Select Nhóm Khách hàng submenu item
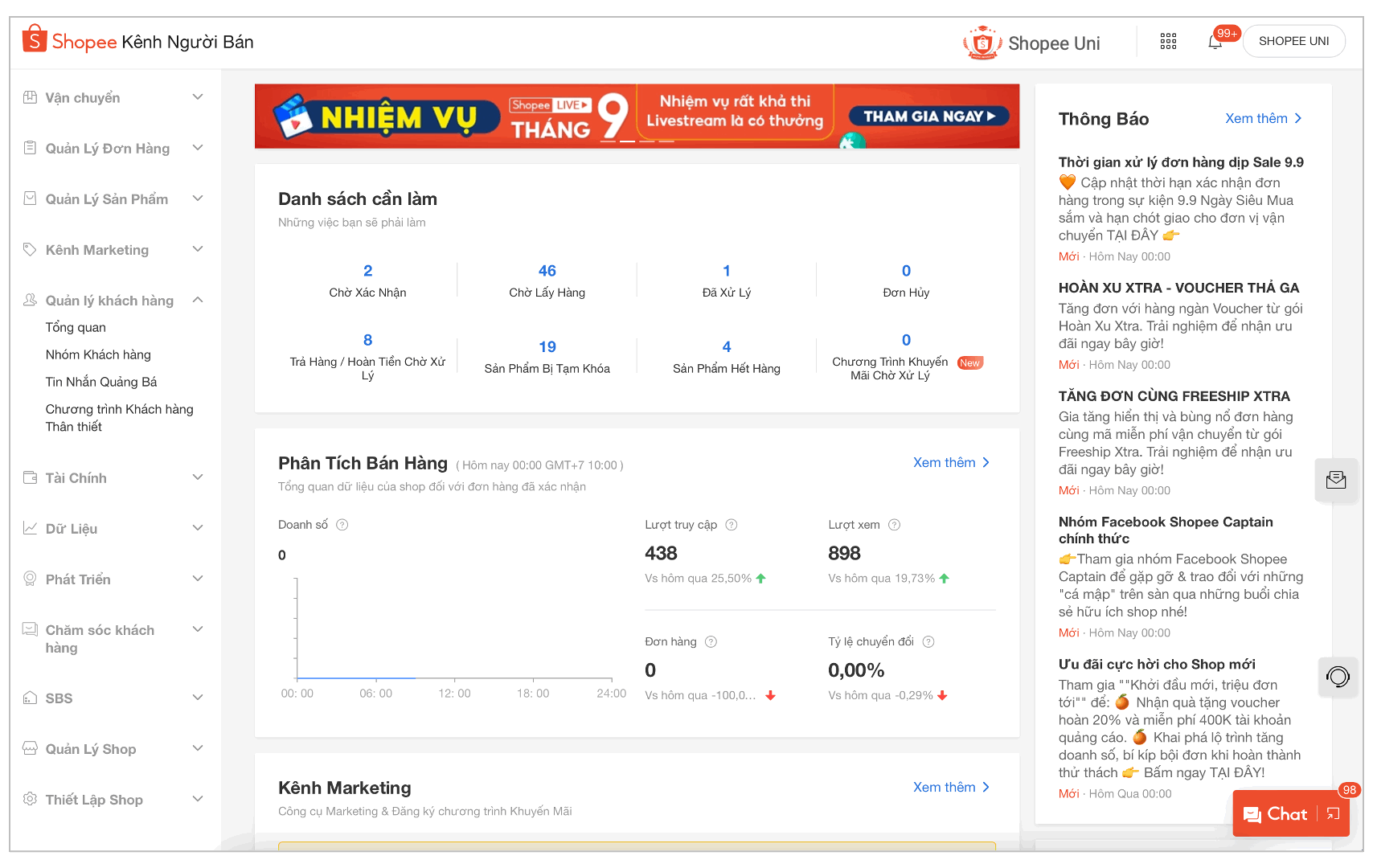Viewport: 1373px width, 868px height. [x=98, y=354]
